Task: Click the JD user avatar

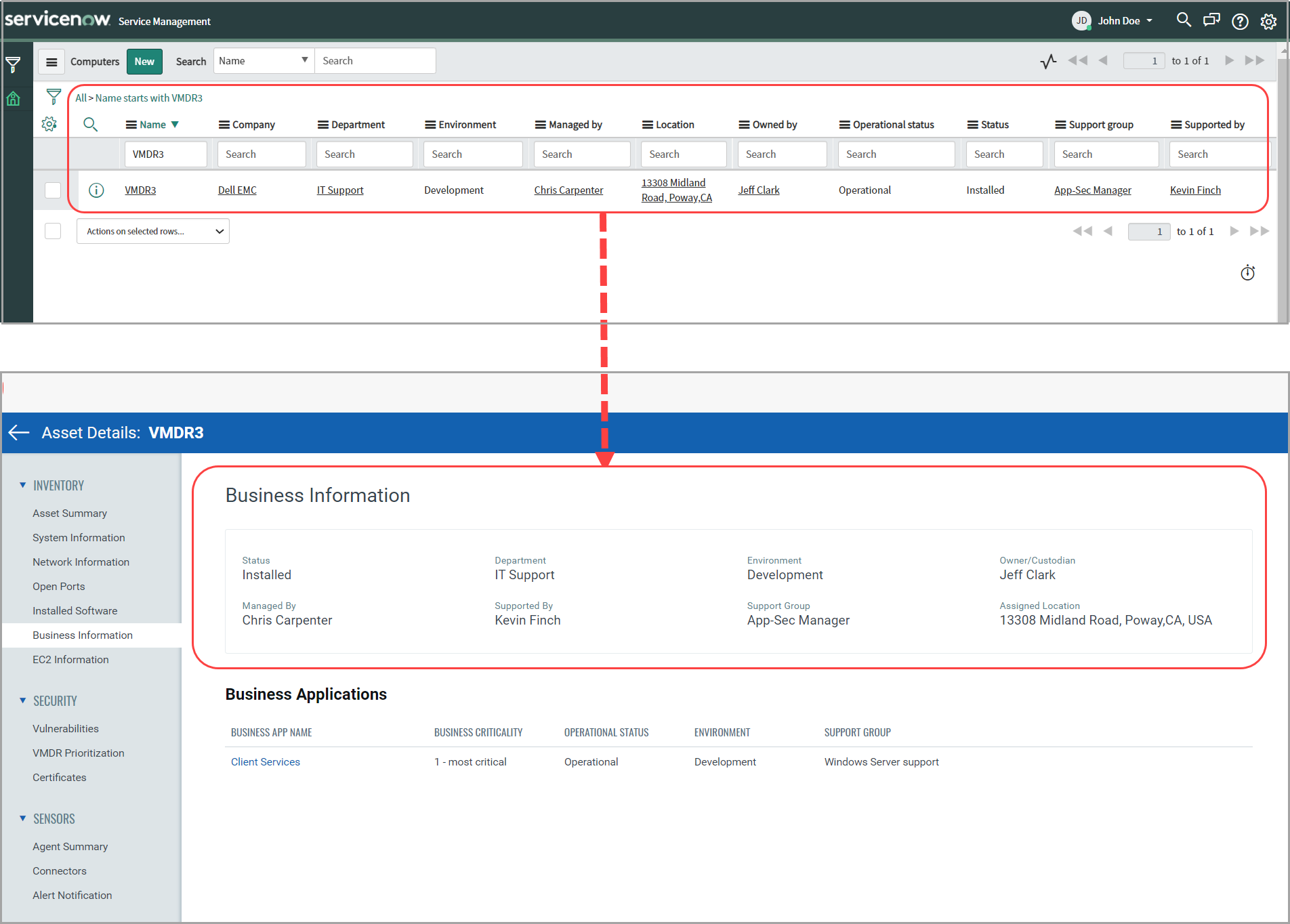Action: tap(1081, 20)
